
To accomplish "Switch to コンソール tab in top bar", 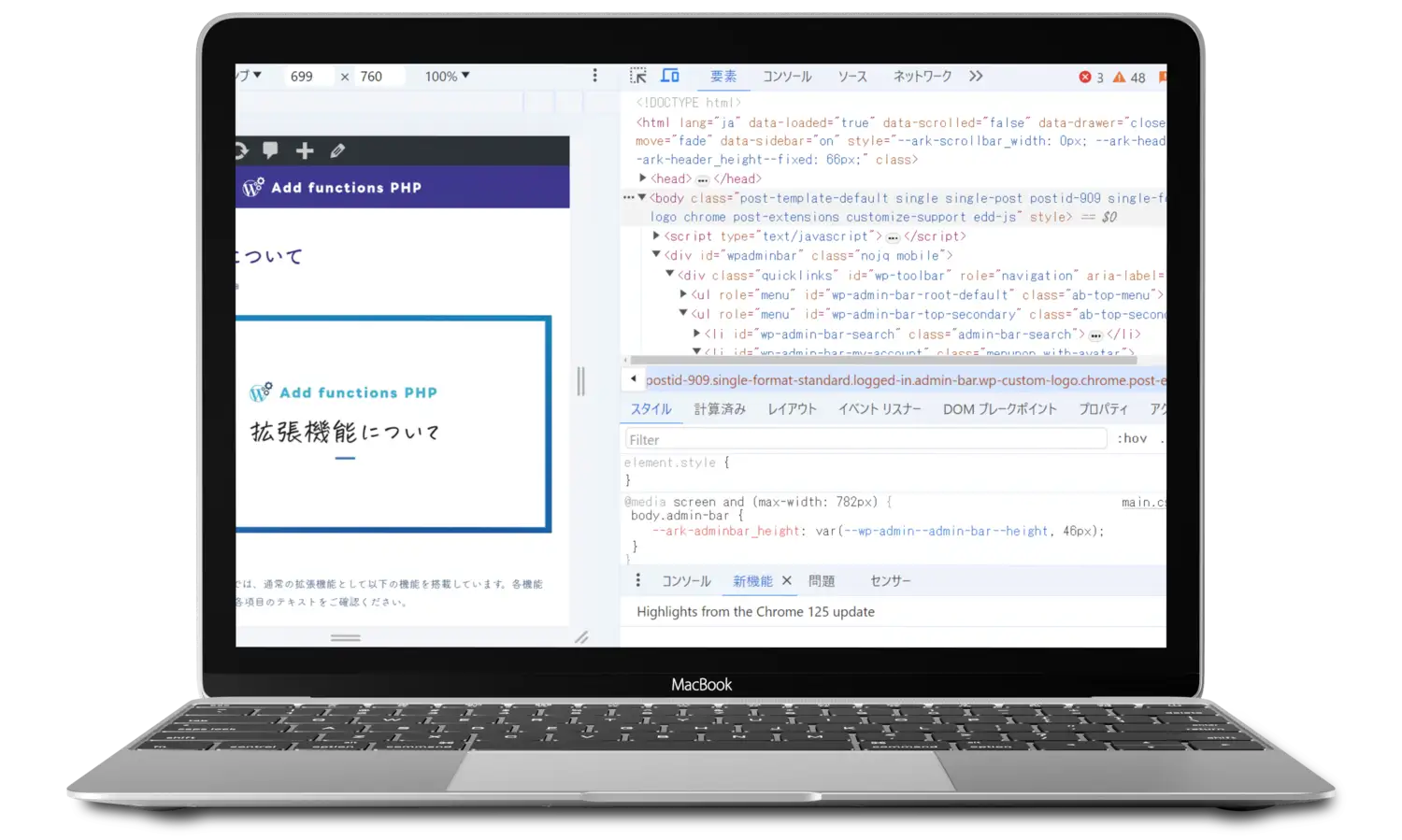I will point(787,77).
